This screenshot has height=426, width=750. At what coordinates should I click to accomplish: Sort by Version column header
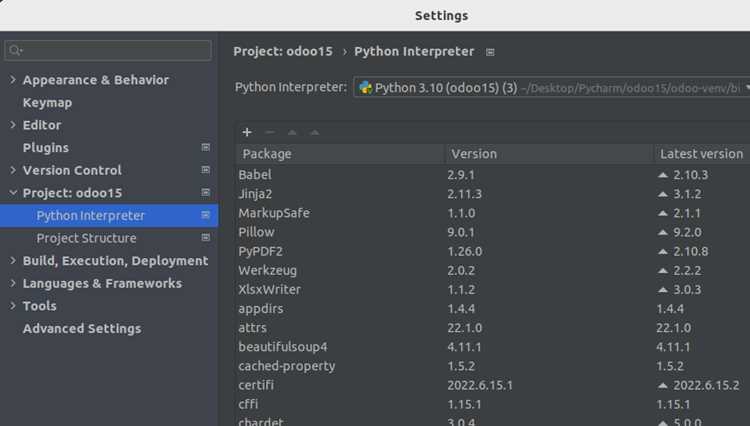pos(550,154)
